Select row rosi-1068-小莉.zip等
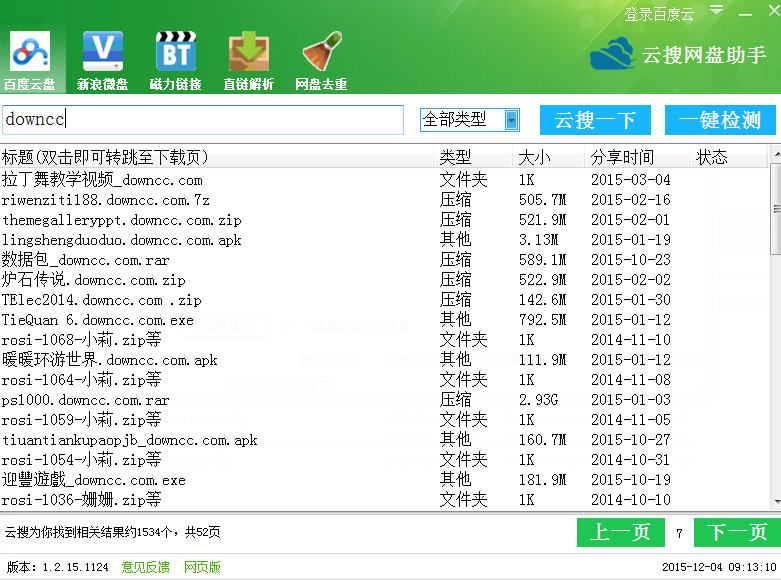Viewport: 781px width, 580px height. pos(384,340)
